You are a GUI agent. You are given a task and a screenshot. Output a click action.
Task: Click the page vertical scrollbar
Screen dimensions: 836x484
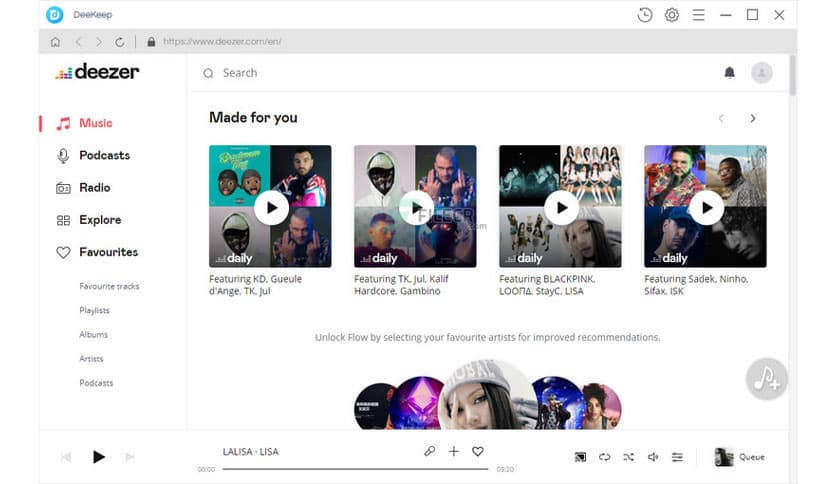(x=793, y=76)
